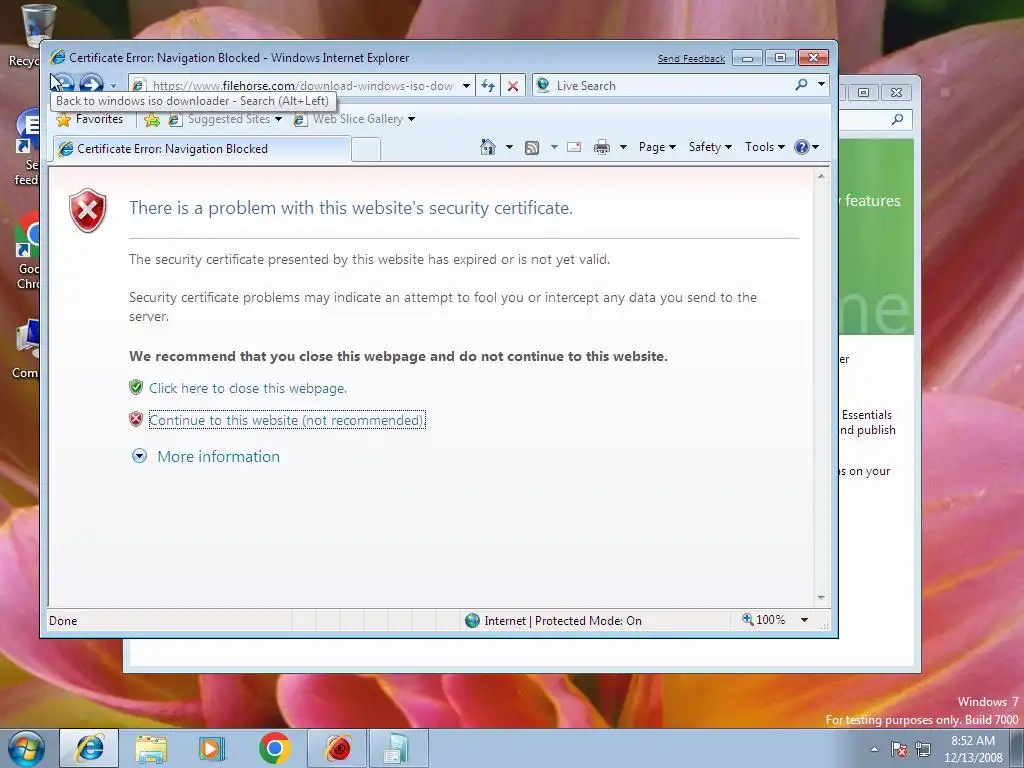Click the Add to Favorites Bar icon
Image resolution: width=1024 pixels, height=768 pixels.
coord(152,120)
